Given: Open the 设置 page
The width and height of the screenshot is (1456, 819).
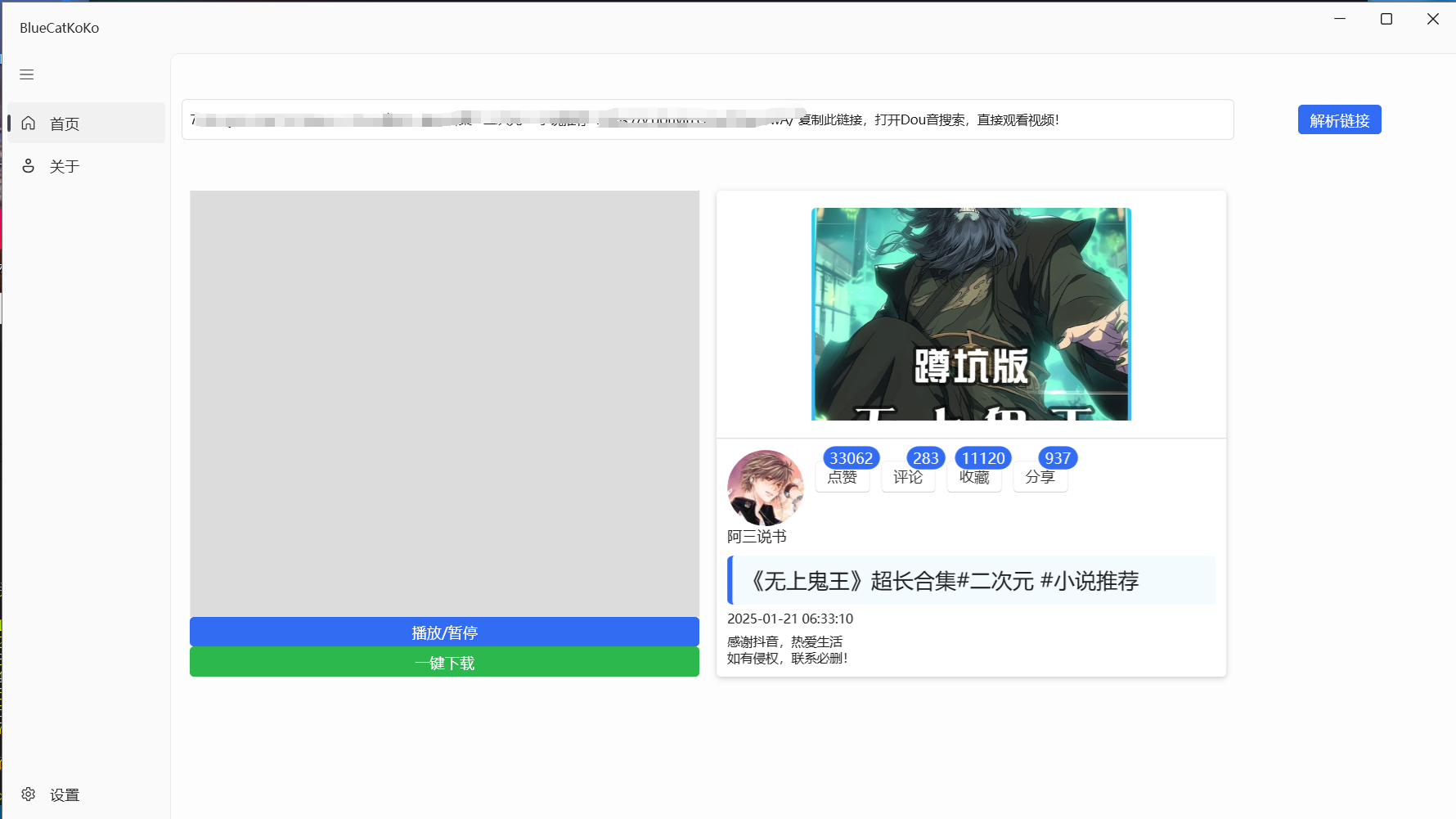Looking at the screenshot, I should [x=86, y=794].
